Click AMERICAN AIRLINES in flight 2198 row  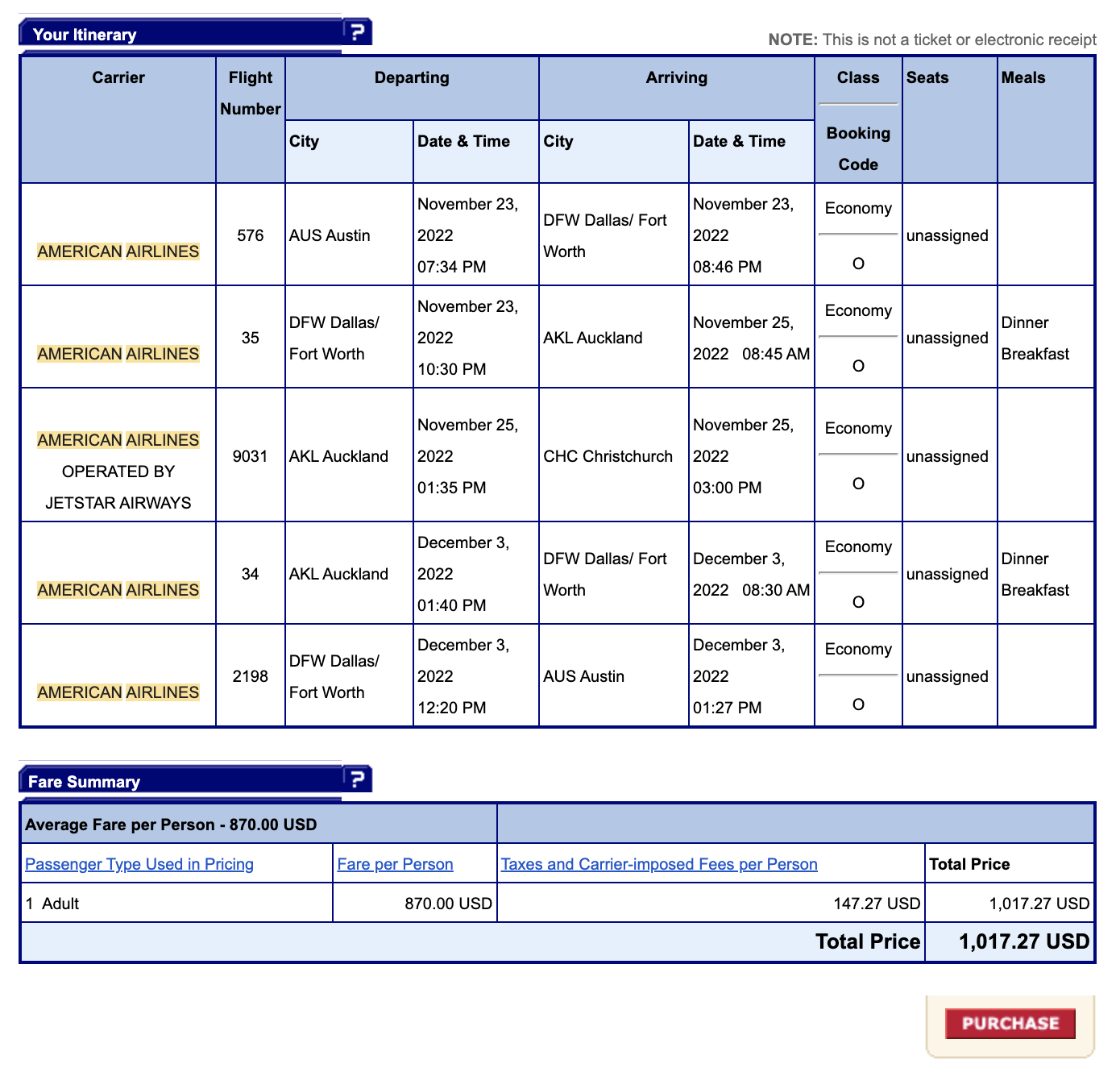(x=118, y=692)
